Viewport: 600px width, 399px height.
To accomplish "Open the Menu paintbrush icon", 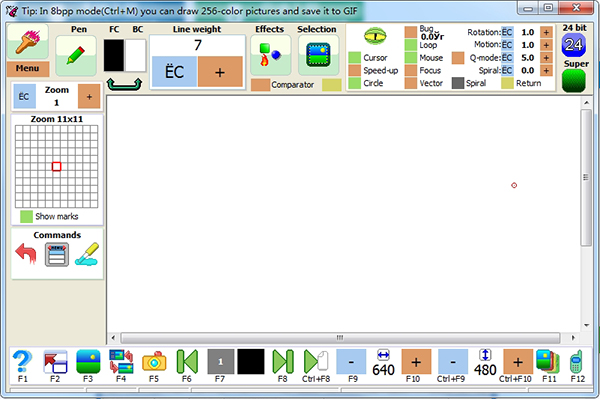I will 28,41.
